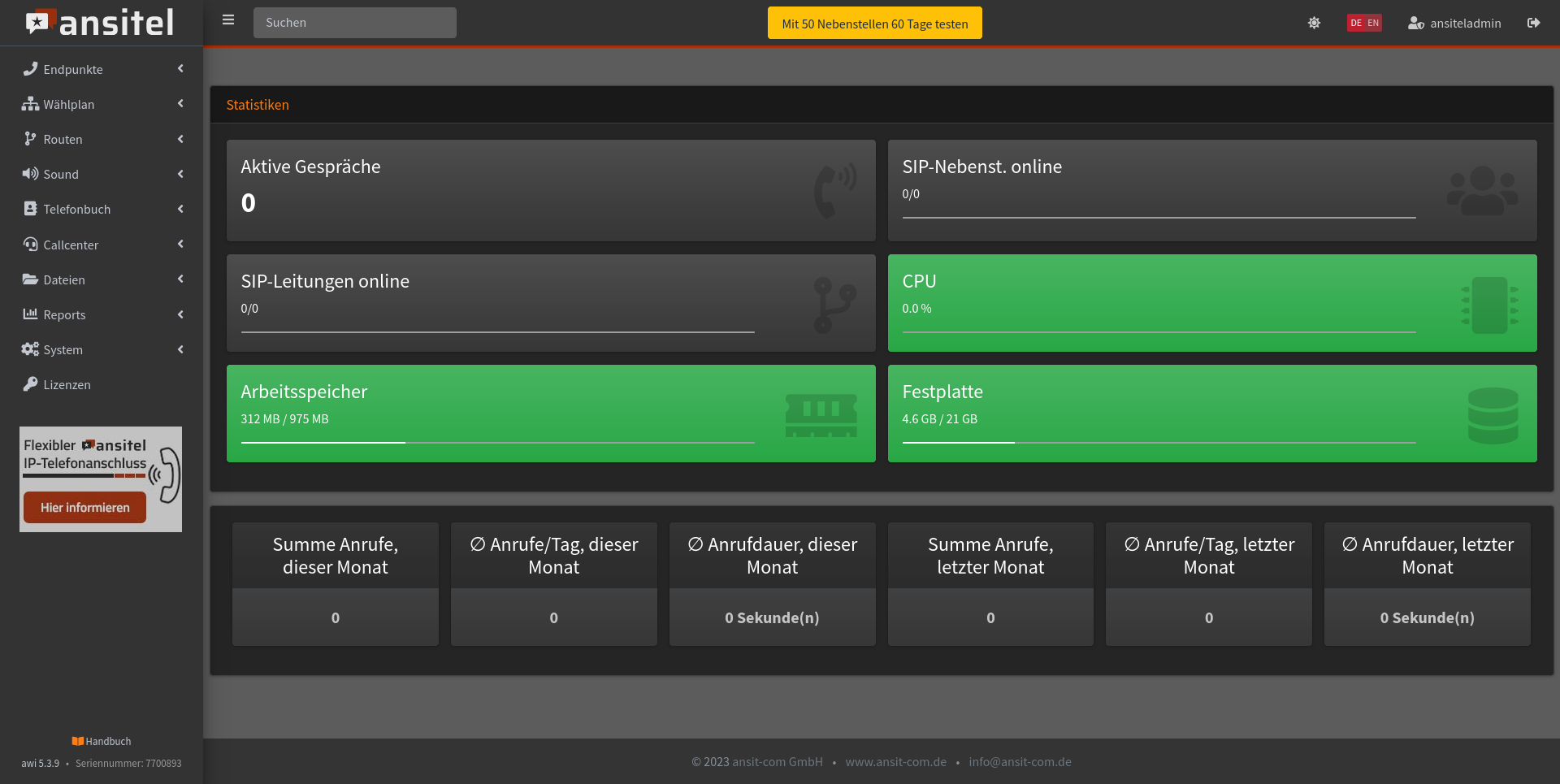Click the hamburger sidebar toggle icon
Image resolution: width=1560 pixels, height=784 pixels.
point(228,20)
